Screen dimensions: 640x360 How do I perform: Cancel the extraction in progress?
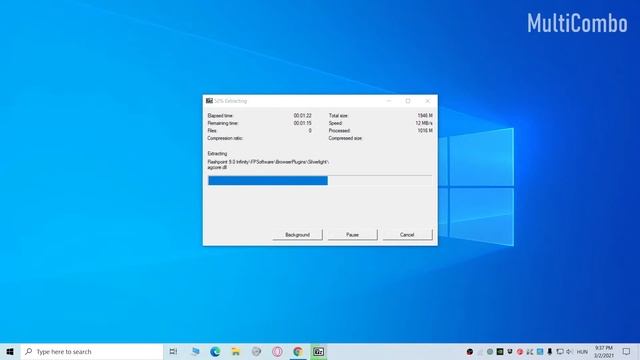coord(407,235)
